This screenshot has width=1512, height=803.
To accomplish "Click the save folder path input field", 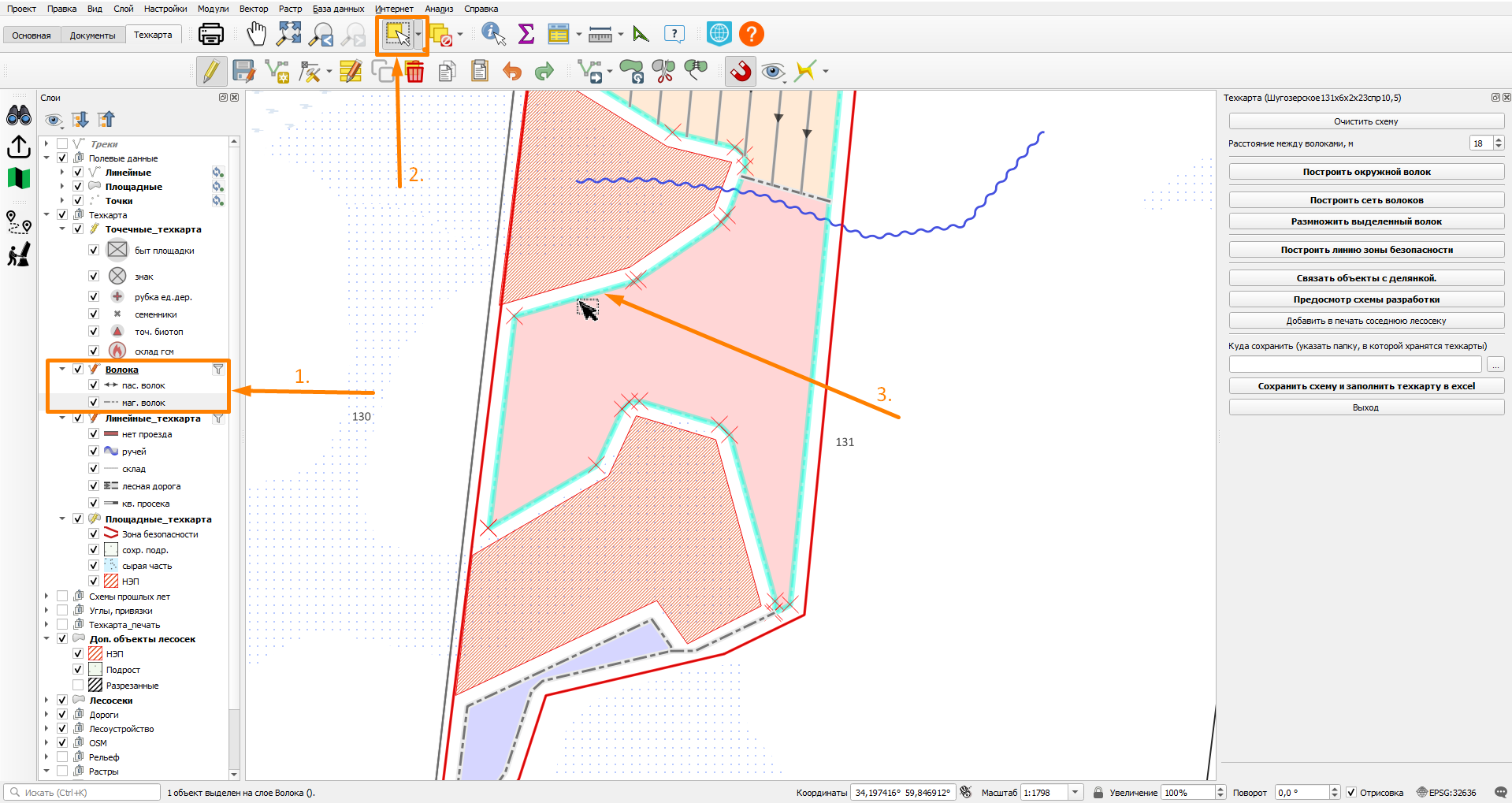I will coord(1355,364).
